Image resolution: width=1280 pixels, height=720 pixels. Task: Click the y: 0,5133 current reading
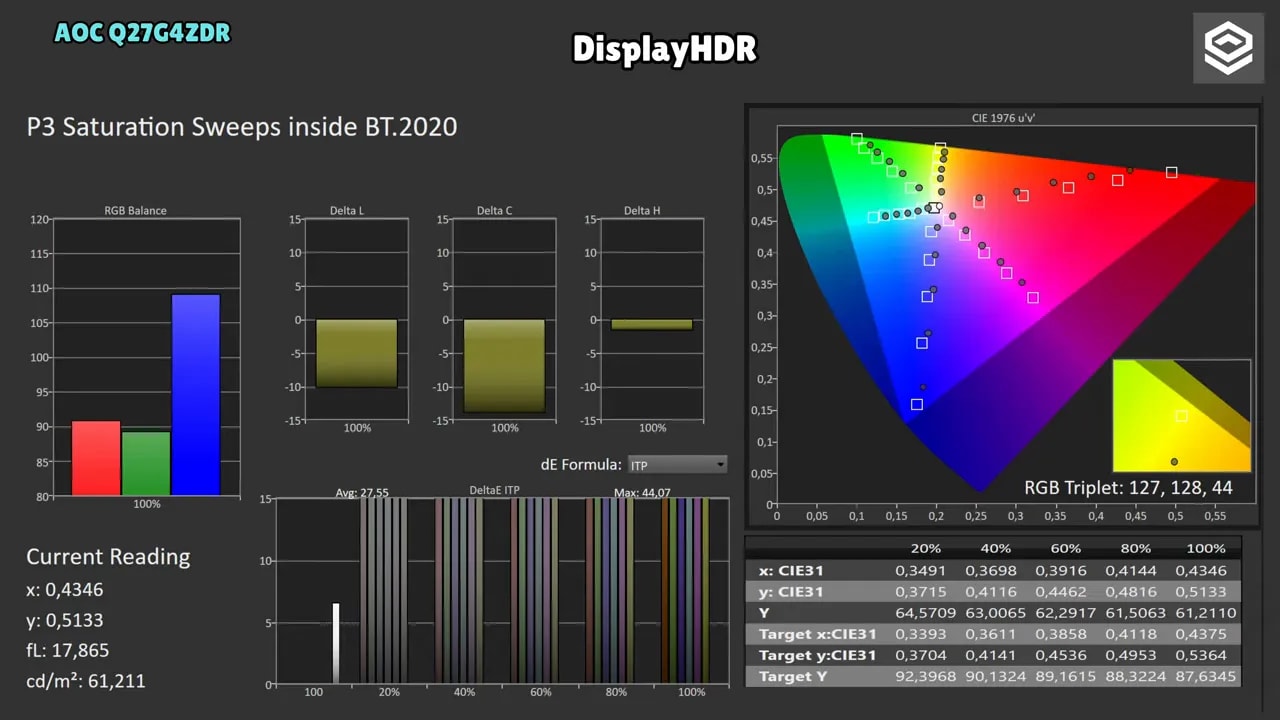65,620
